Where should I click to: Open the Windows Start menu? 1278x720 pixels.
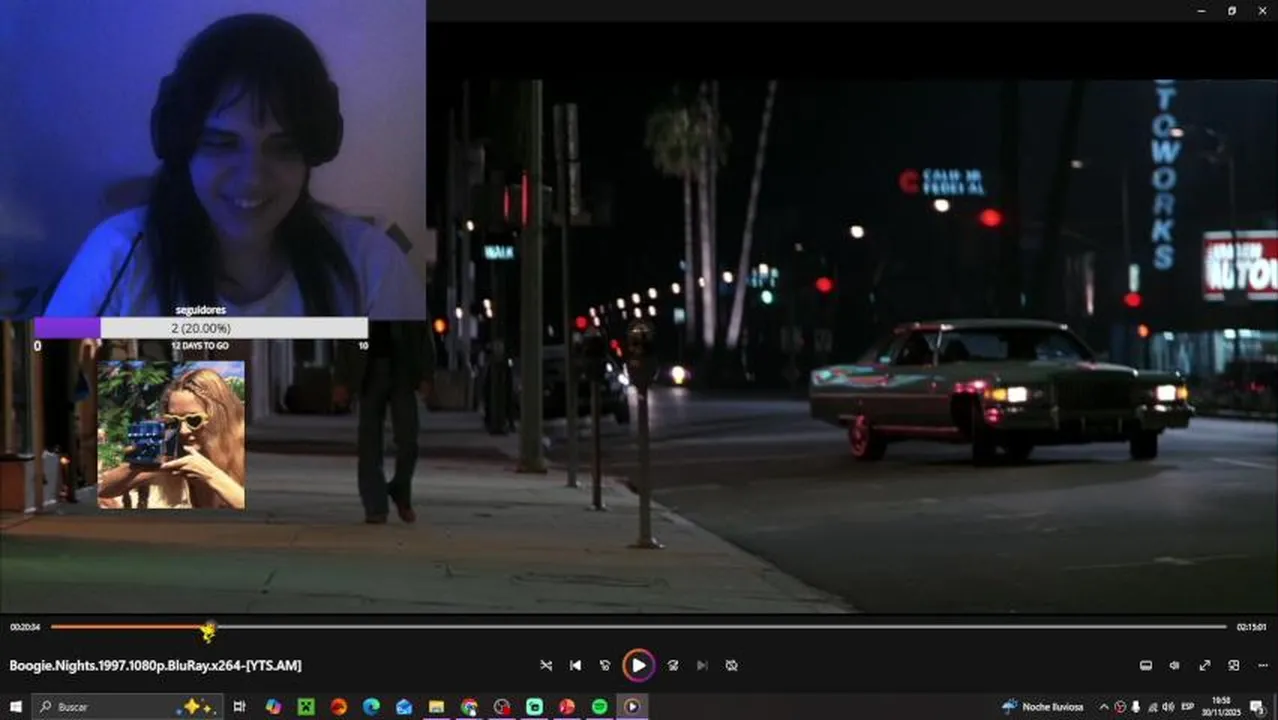tap(15, 706)
